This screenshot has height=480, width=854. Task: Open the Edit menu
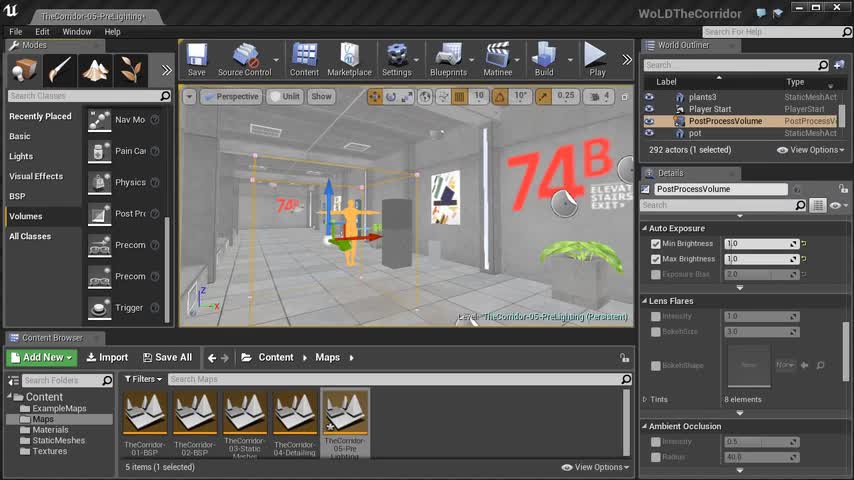point(42,32)
